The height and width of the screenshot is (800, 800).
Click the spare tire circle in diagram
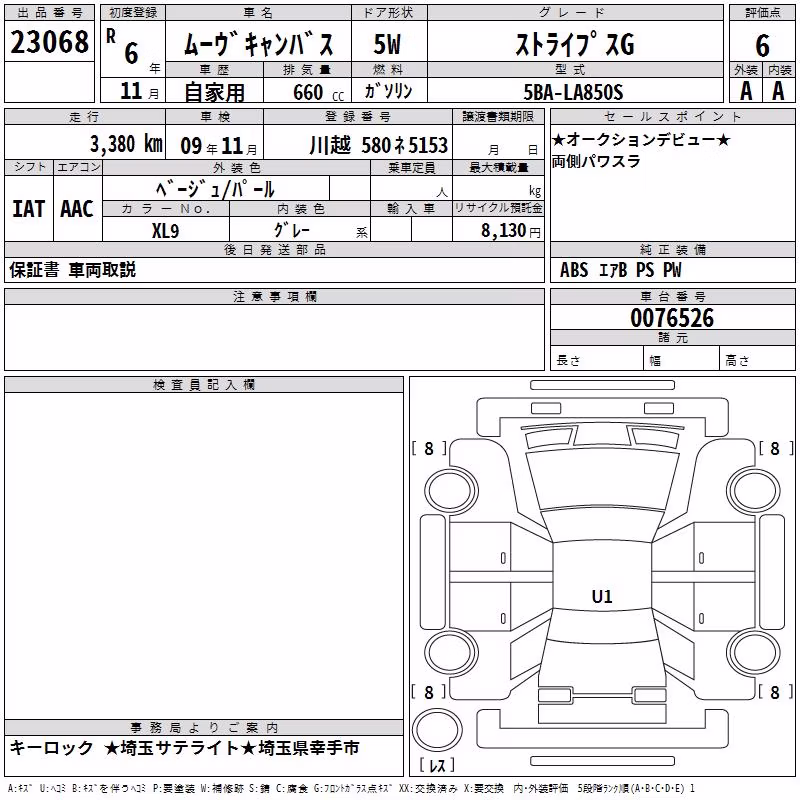(x=437, y=729)
